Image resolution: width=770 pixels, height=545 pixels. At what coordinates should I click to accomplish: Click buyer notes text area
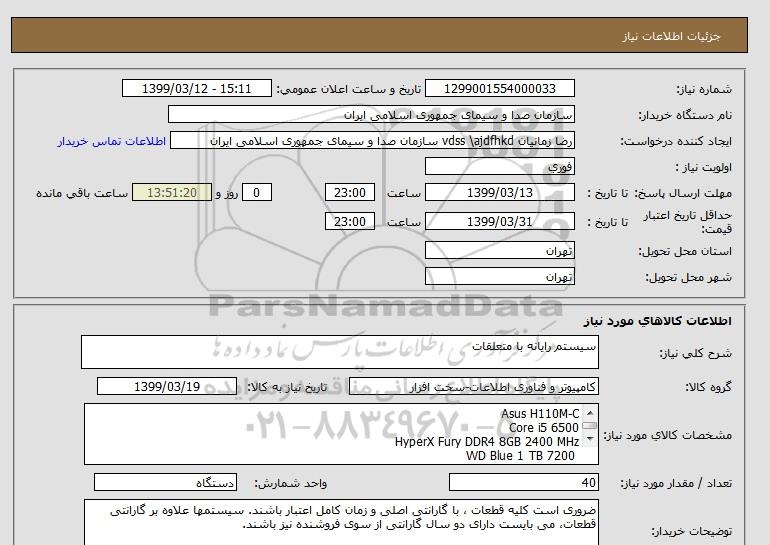click(x=341, y=522)
